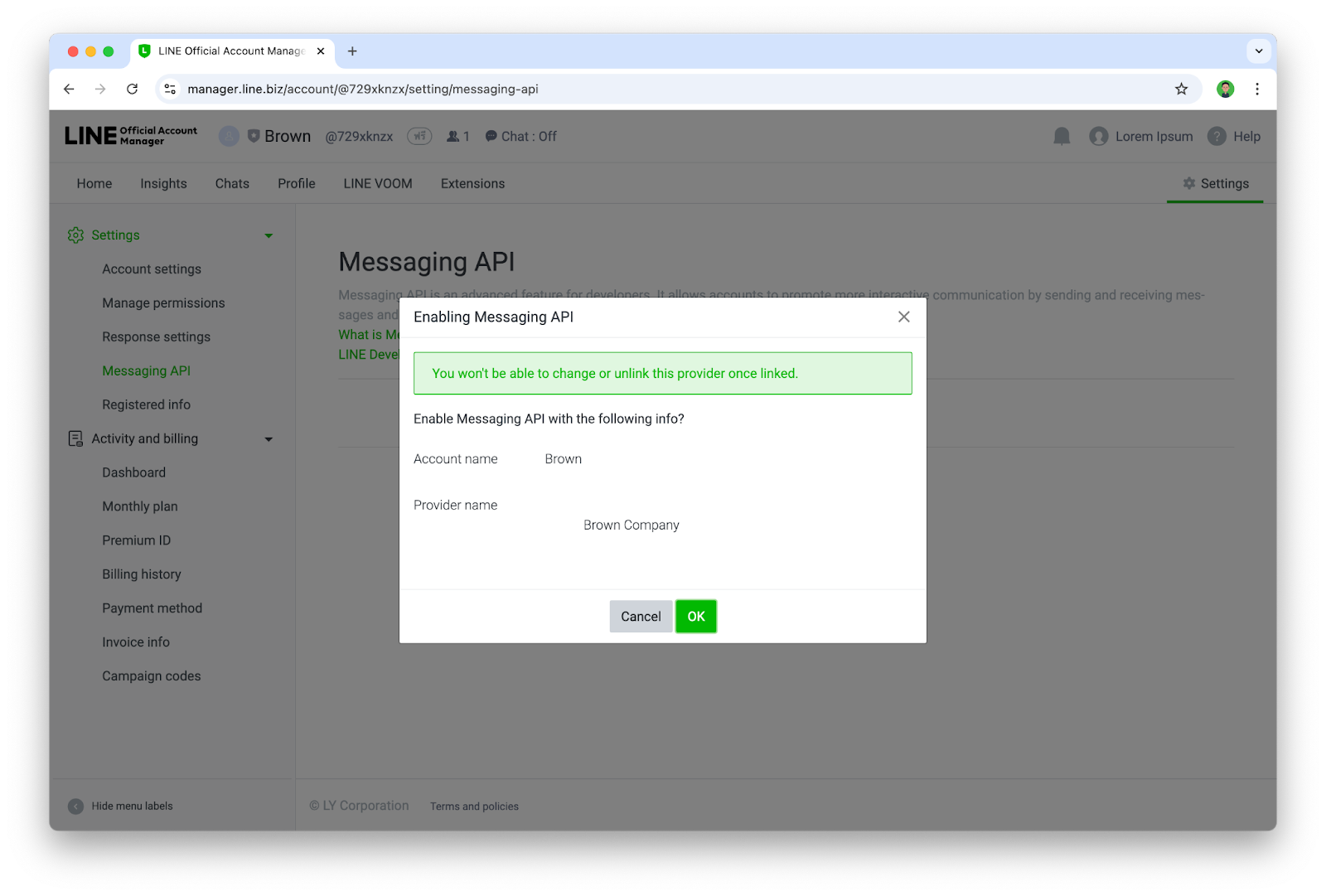Go back with the browser back arrow
1326x896 pixels.
pos(69,89)
